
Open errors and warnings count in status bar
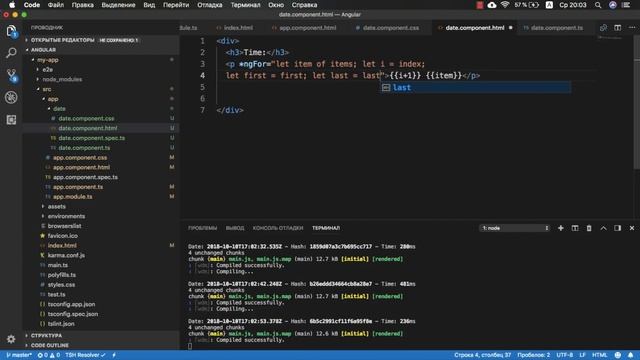tap(49, 355)
